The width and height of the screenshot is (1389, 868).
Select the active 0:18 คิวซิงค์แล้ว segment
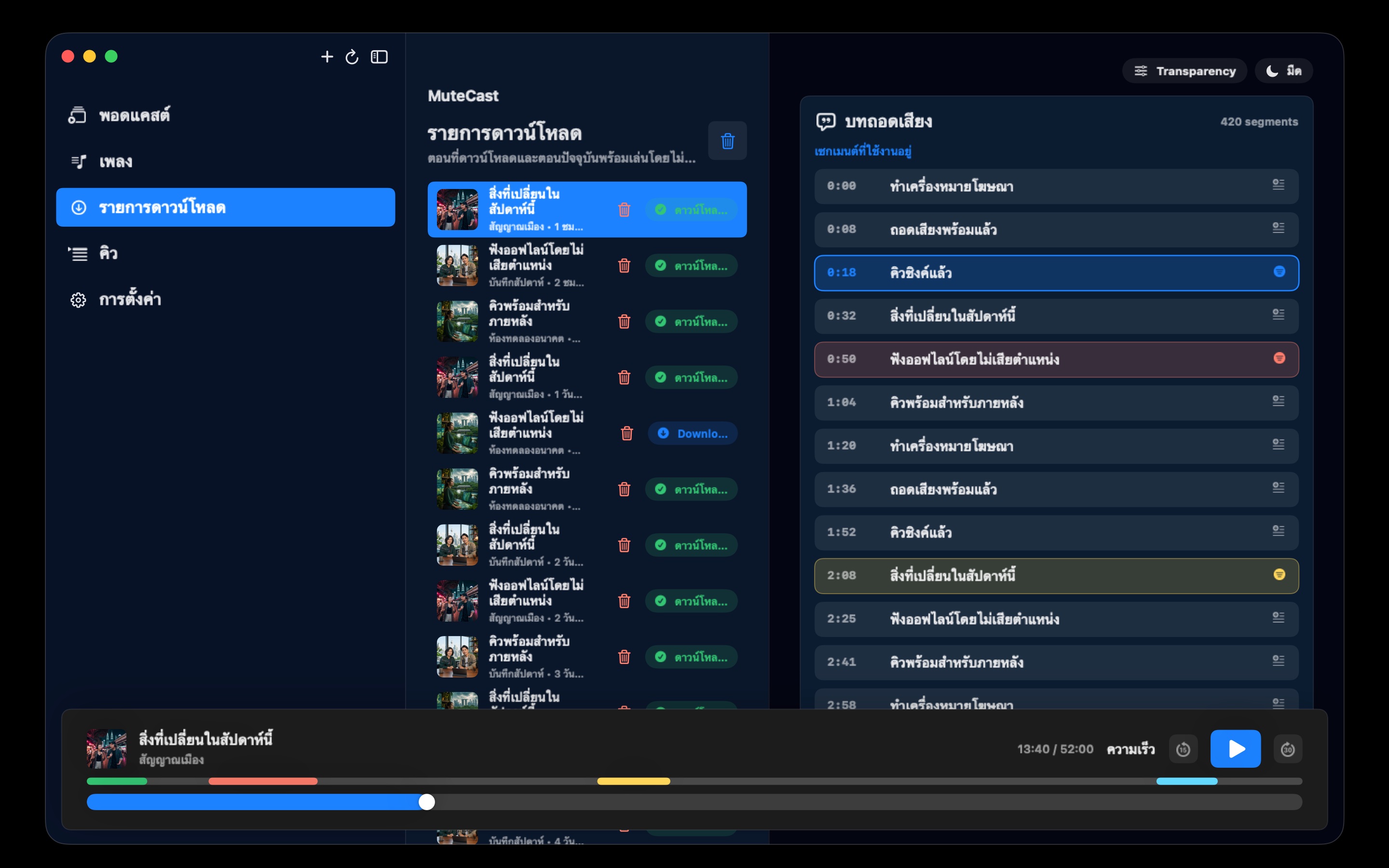click(1056, 272)
